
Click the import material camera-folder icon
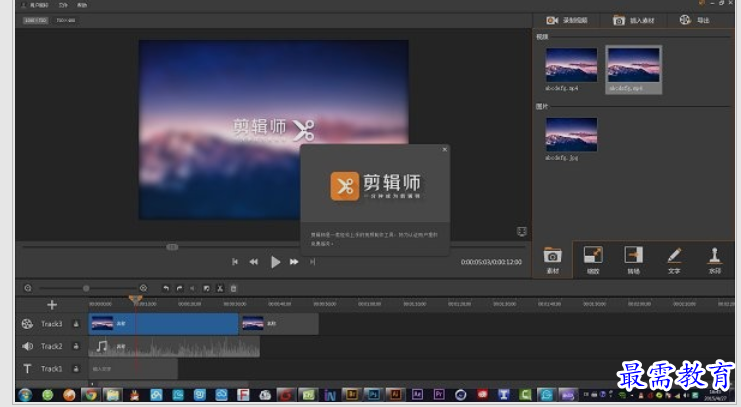click(619, 20)
